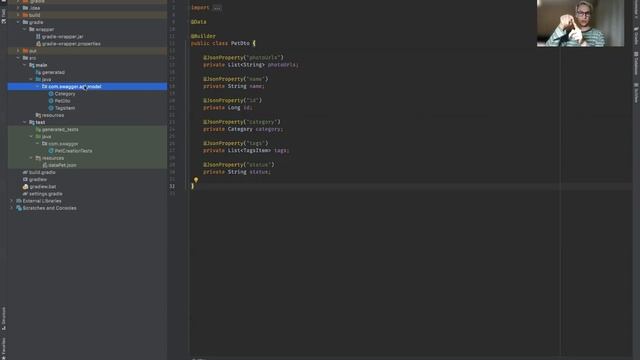Open the Gradle tool window tab
Screen dimensions: 640x360
click(636, 36)
